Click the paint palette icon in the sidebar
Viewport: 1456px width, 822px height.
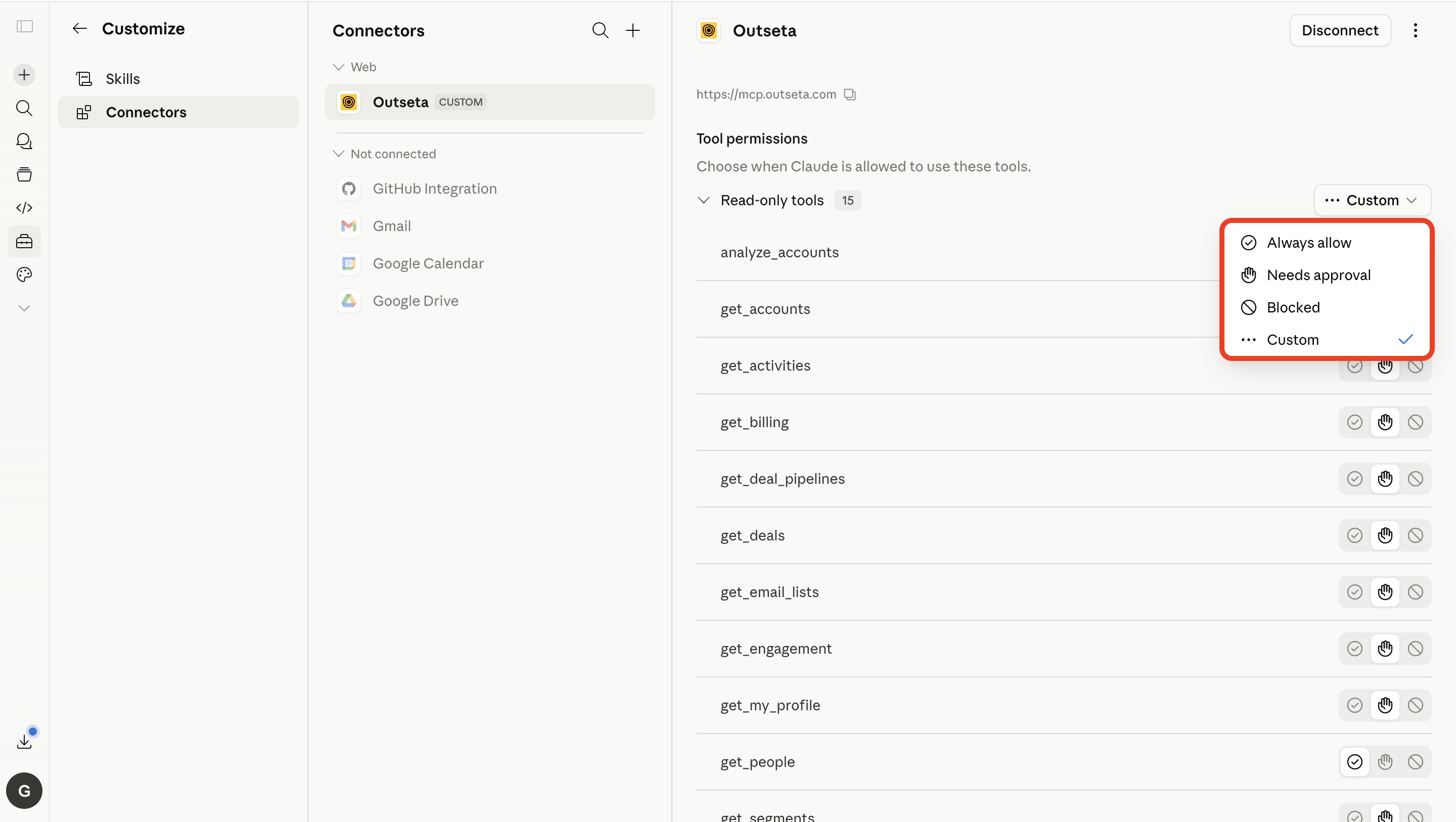(24, 275)
